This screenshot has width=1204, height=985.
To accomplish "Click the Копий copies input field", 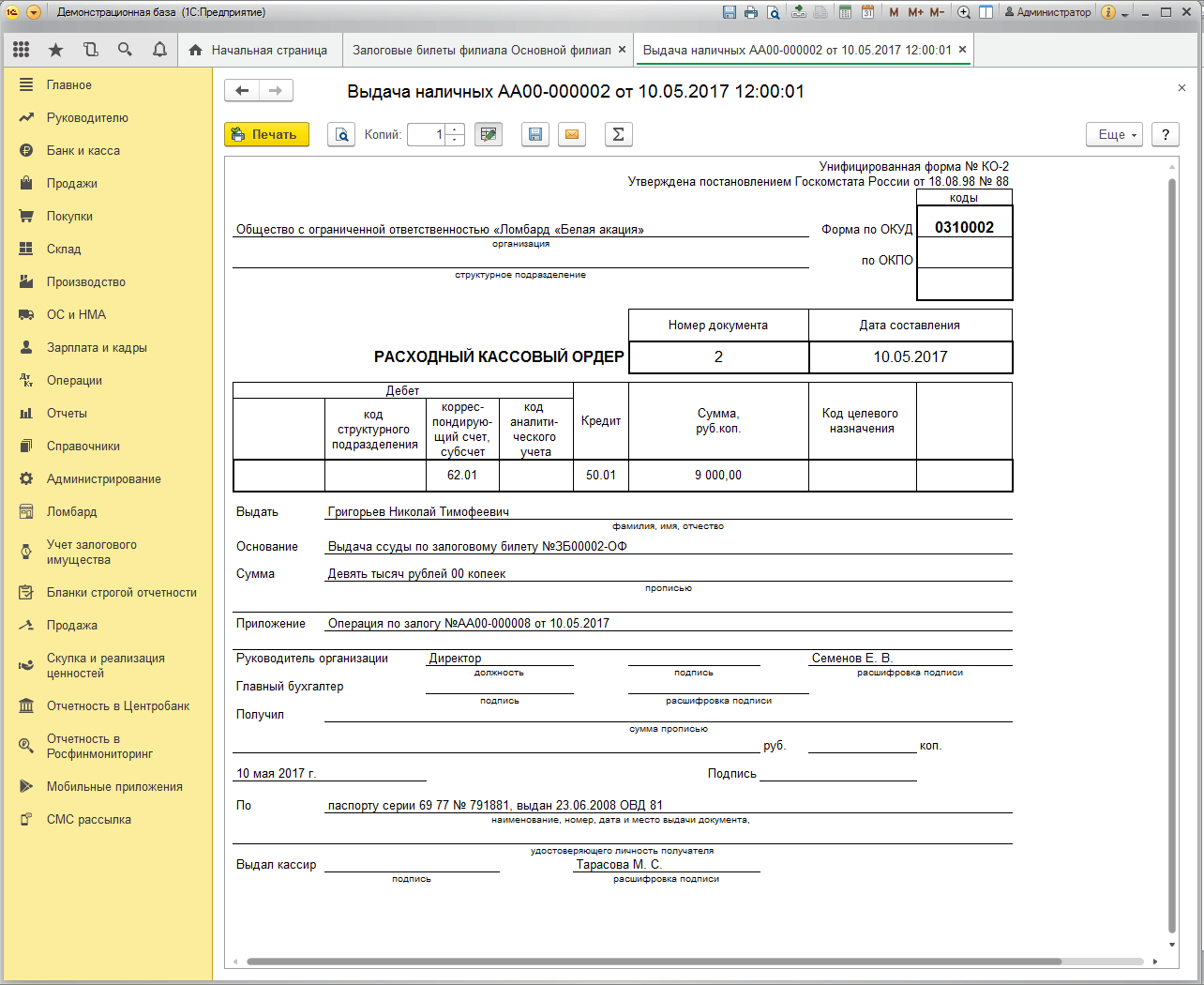I will (x=427, y=134).
